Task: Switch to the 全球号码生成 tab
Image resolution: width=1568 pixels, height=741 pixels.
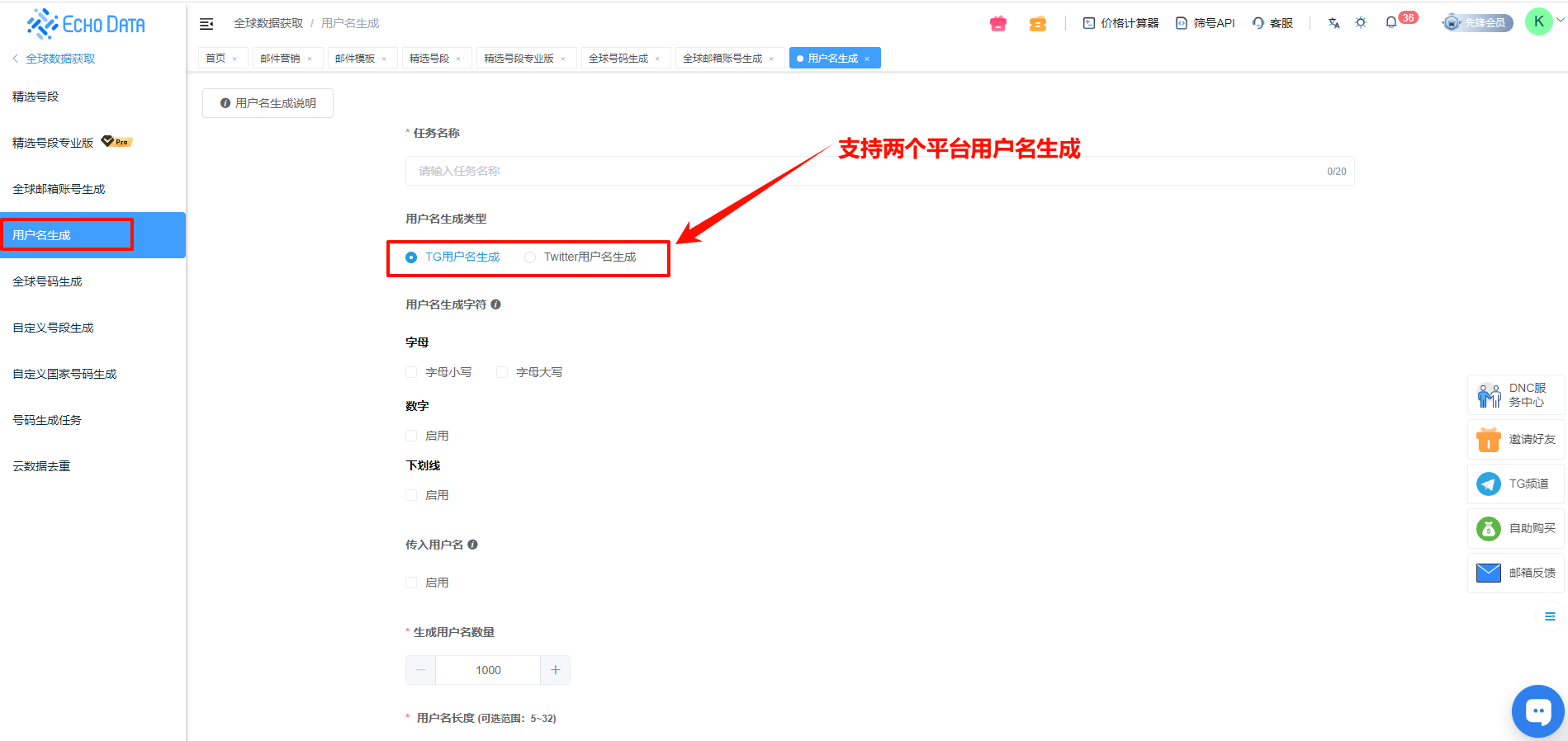Action: point(618,59)
